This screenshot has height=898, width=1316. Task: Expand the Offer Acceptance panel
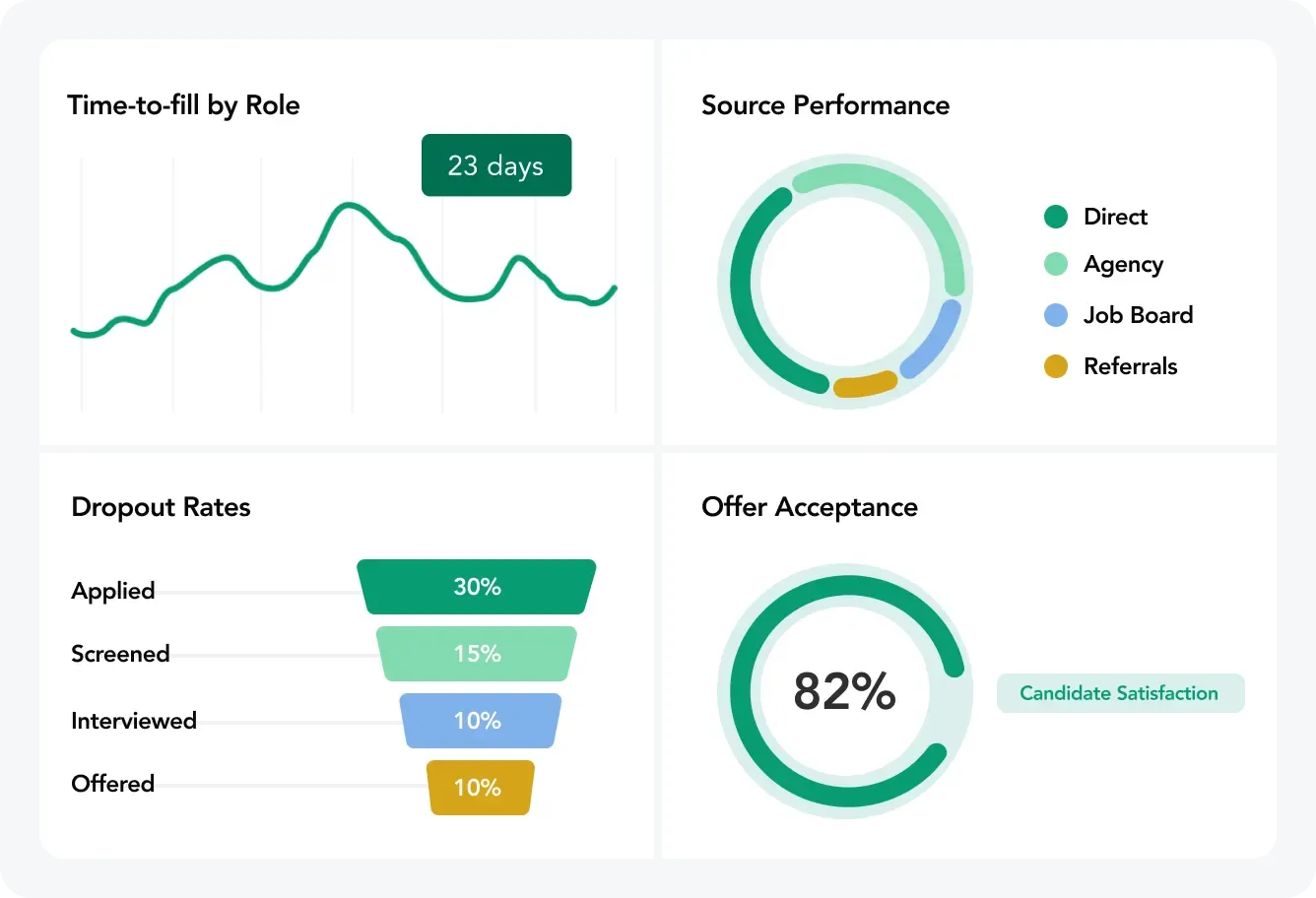pos(809,507)
